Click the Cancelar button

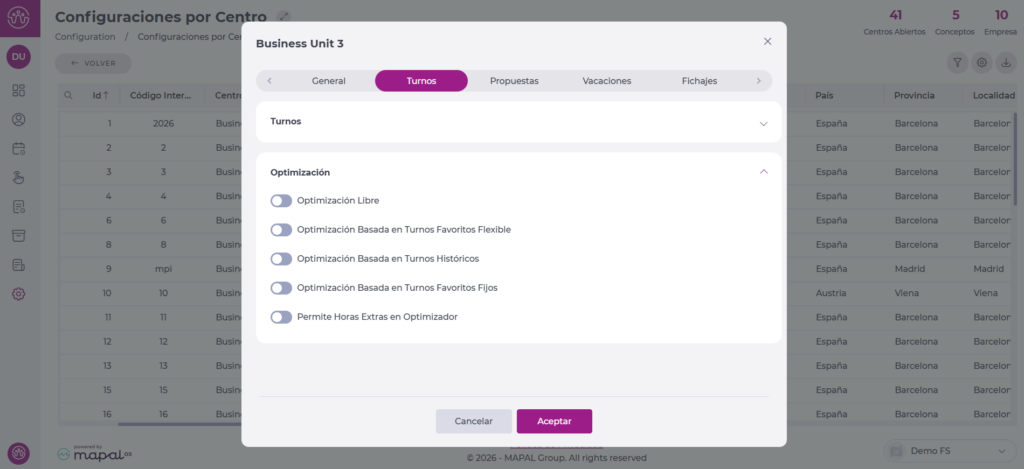473,421
